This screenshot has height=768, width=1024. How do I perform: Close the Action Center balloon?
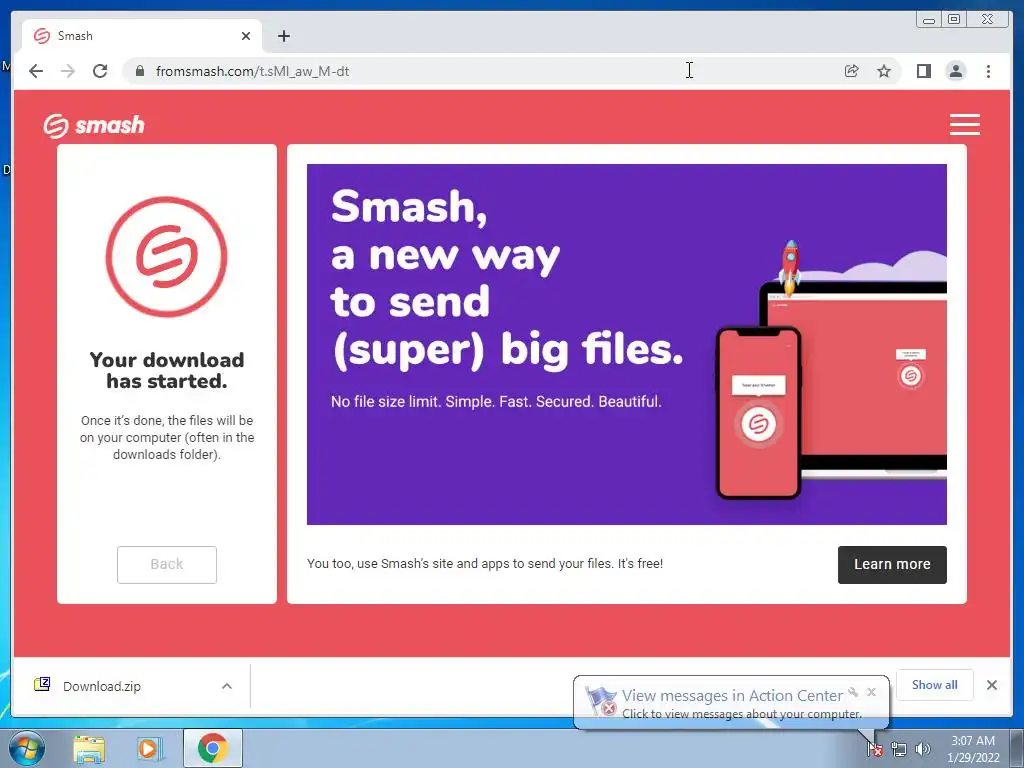point(871,692)
